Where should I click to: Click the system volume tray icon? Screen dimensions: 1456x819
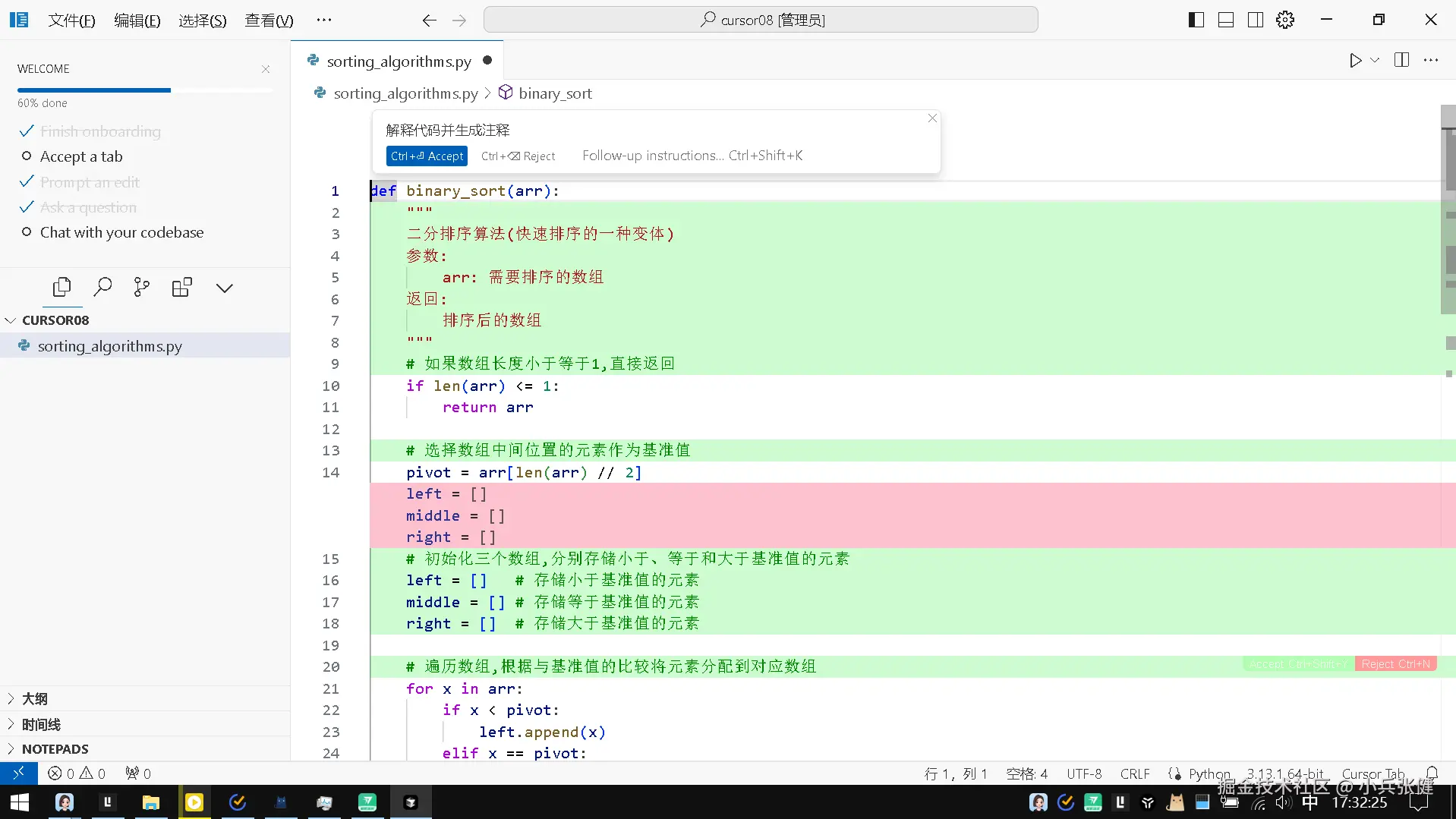click(x=1283, y=802)
